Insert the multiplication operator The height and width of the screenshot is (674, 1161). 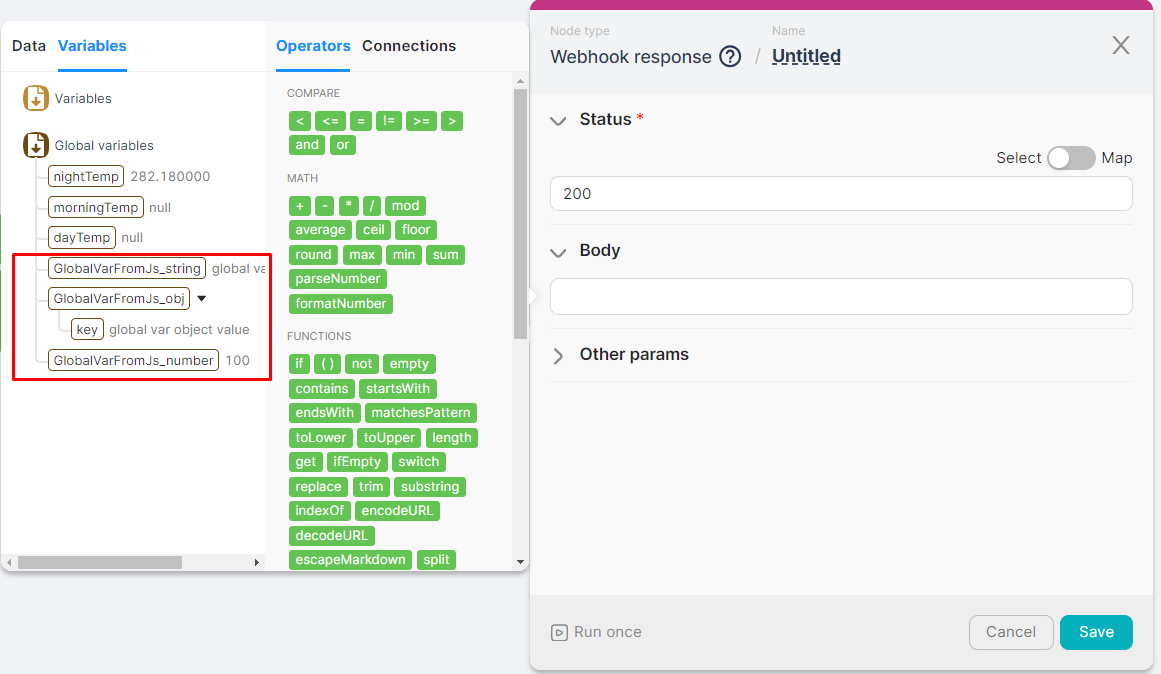[x=349, y=205]
